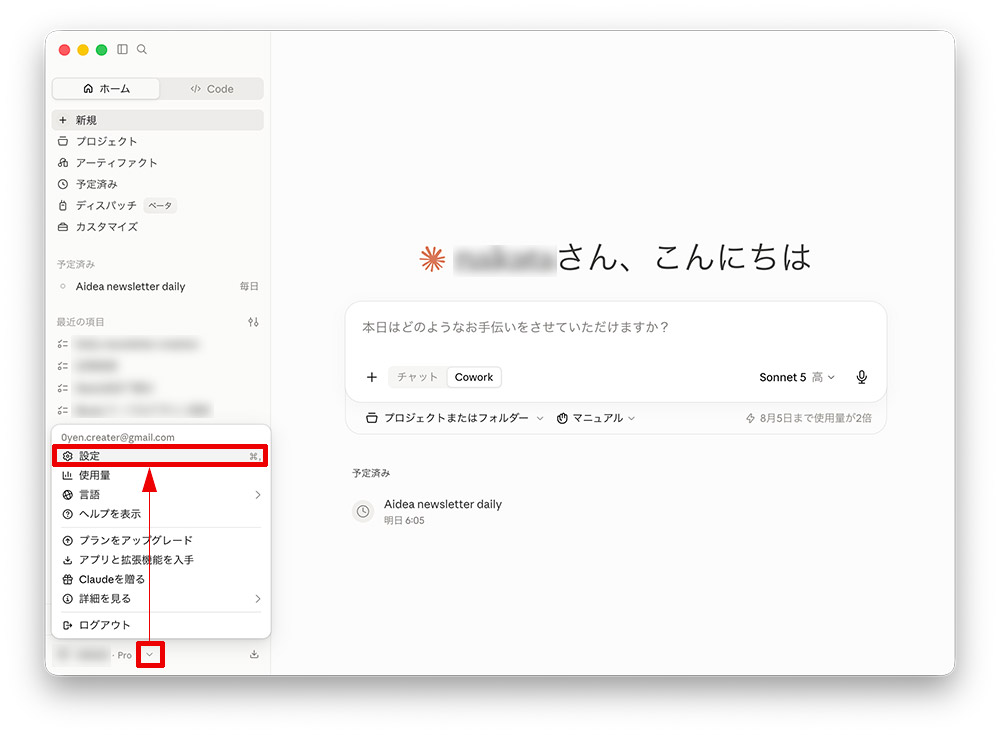Click ログアウト to sign out

coord(160,625)
